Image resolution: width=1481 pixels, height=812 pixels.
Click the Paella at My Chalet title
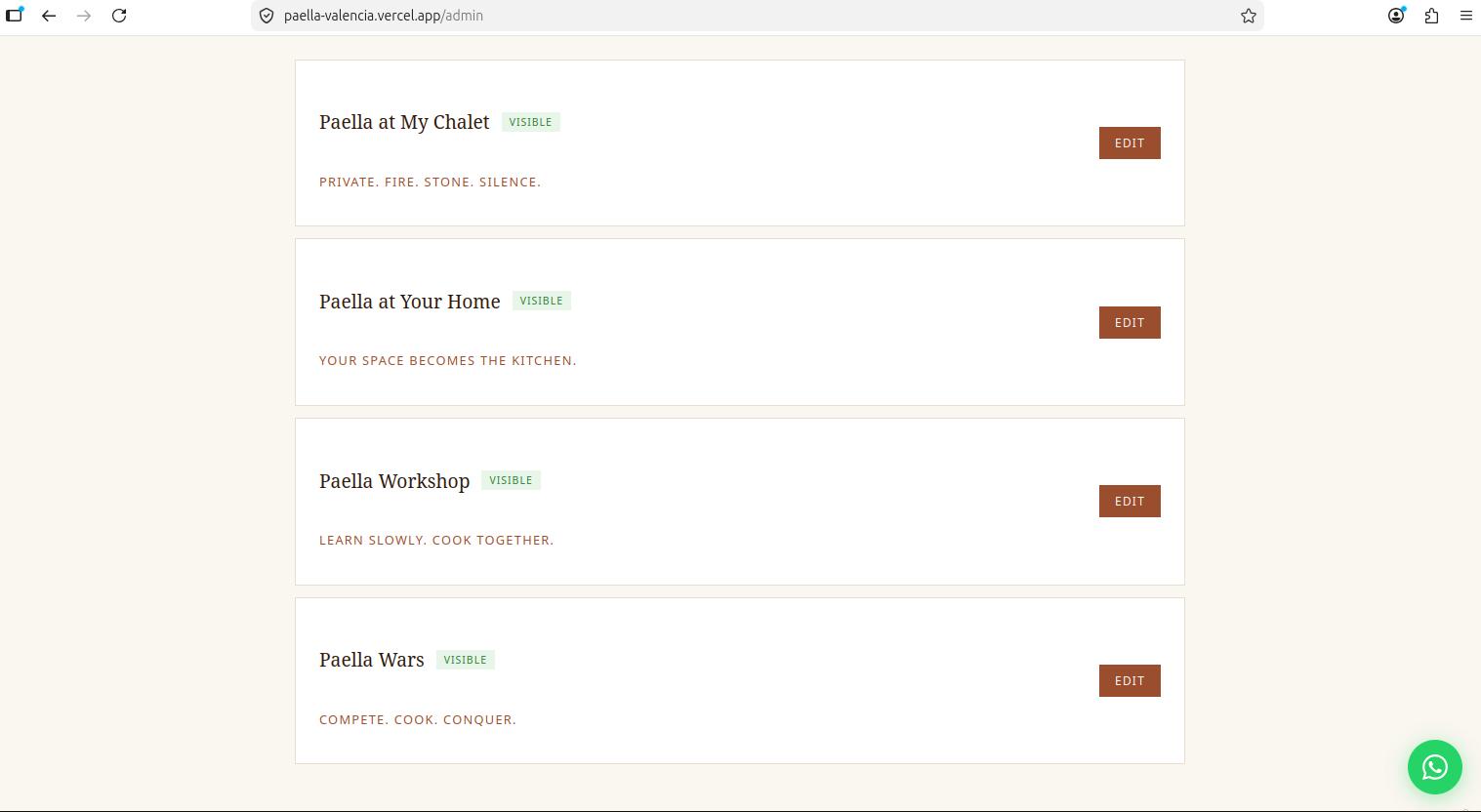coord(404,122)
